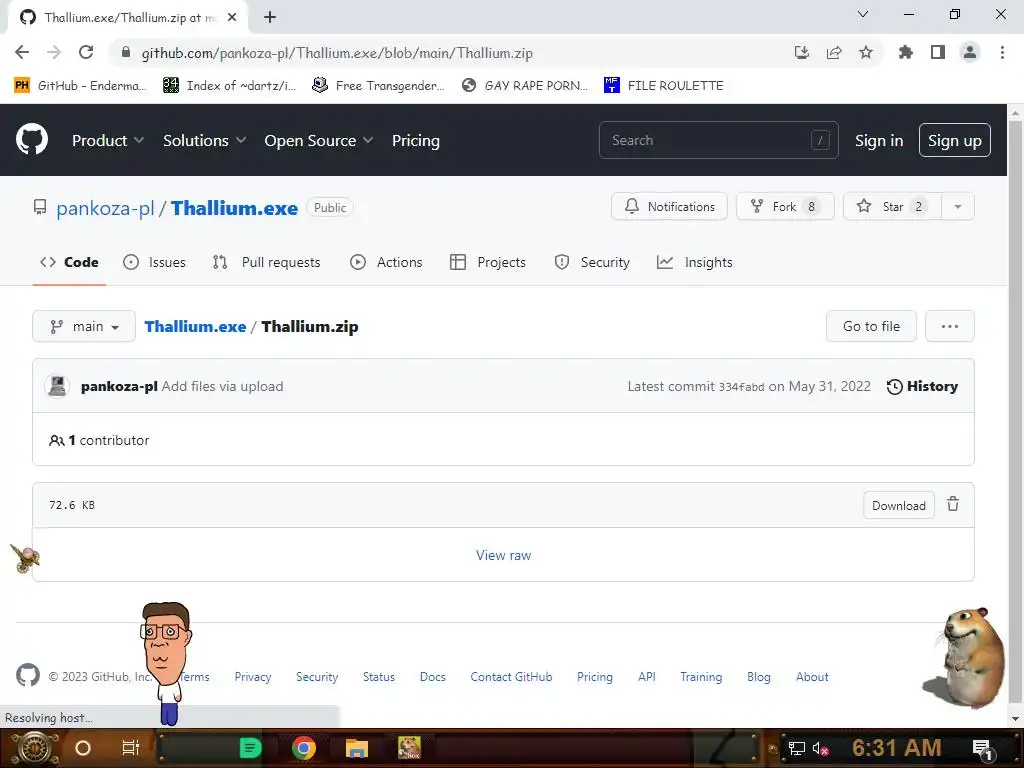Viewport: 1024px width, 768px height.
Task: Open the Insights tab
Action: point(694,262)
